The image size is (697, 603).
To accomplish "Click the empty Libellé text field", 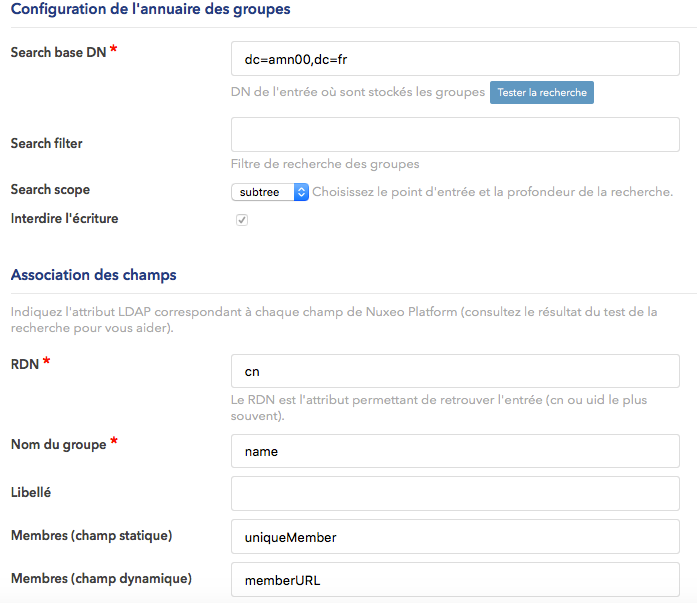I will (455, 493).
